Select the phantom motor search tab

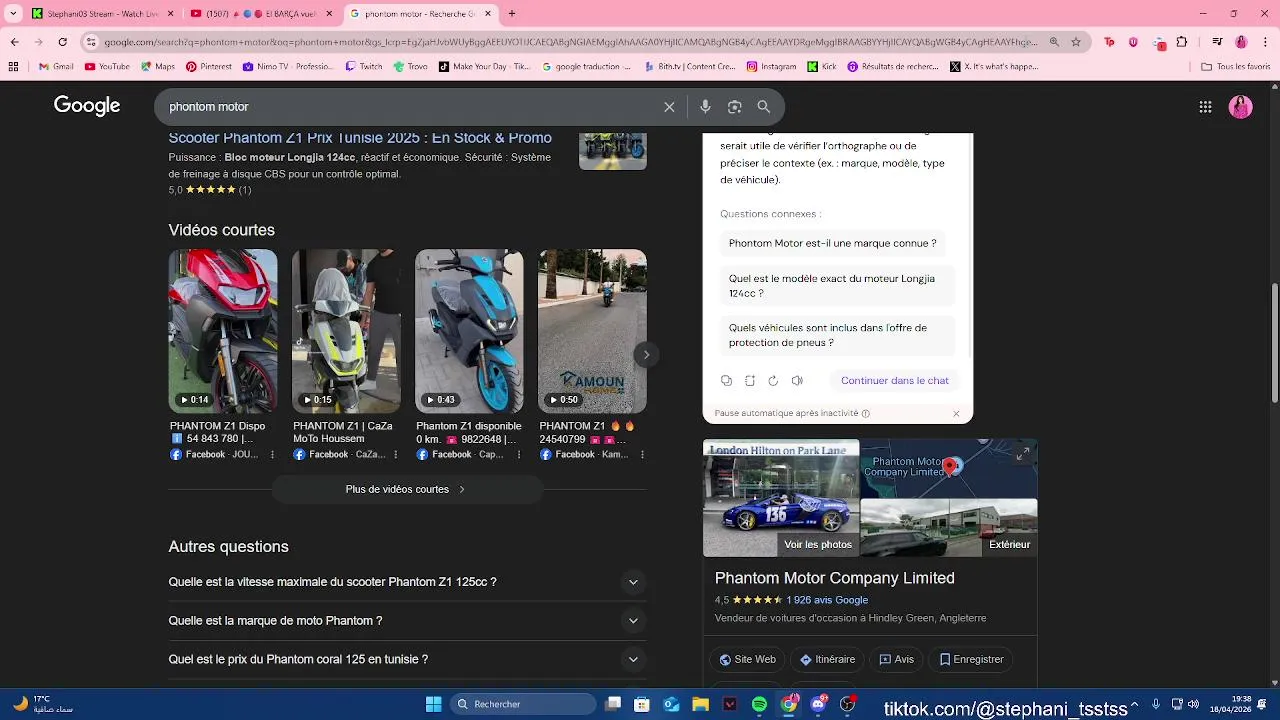(x=419, y=14)
